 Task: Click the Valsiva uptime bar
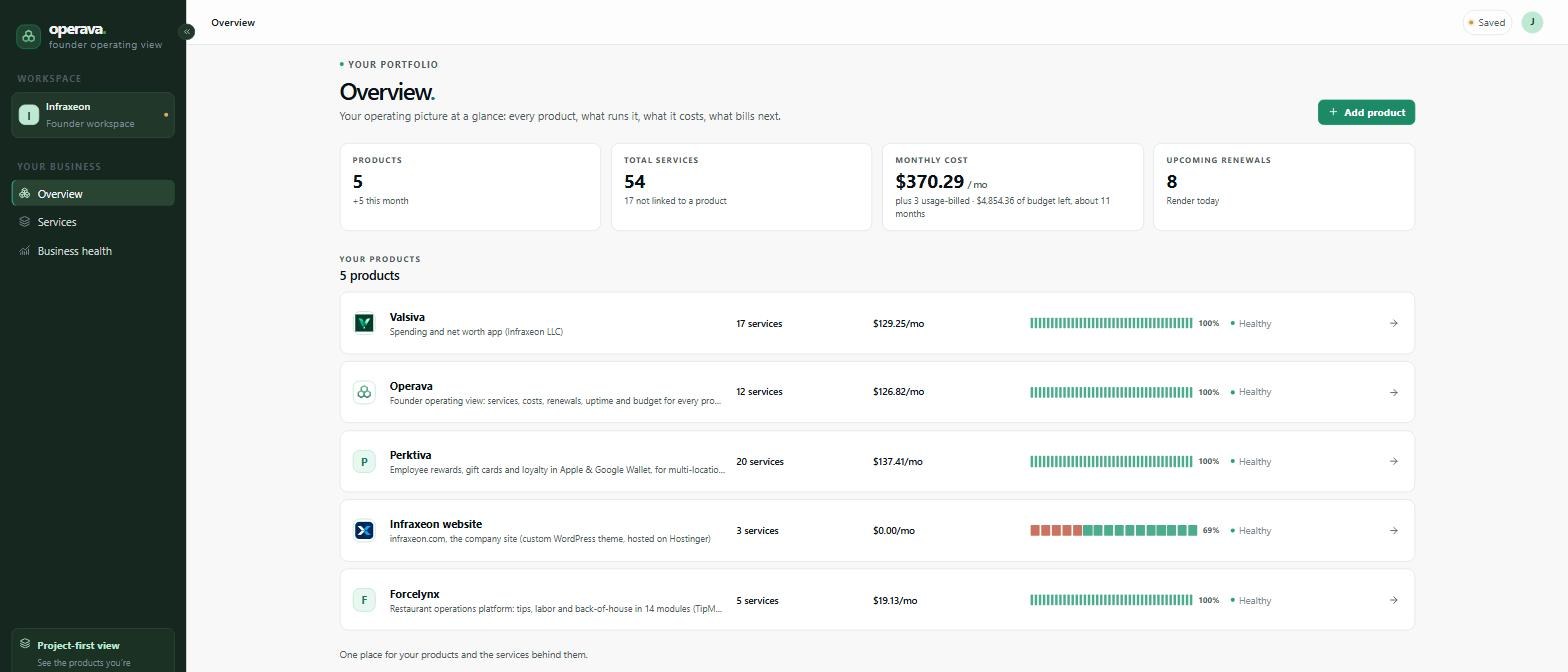tap(1111, 323)
